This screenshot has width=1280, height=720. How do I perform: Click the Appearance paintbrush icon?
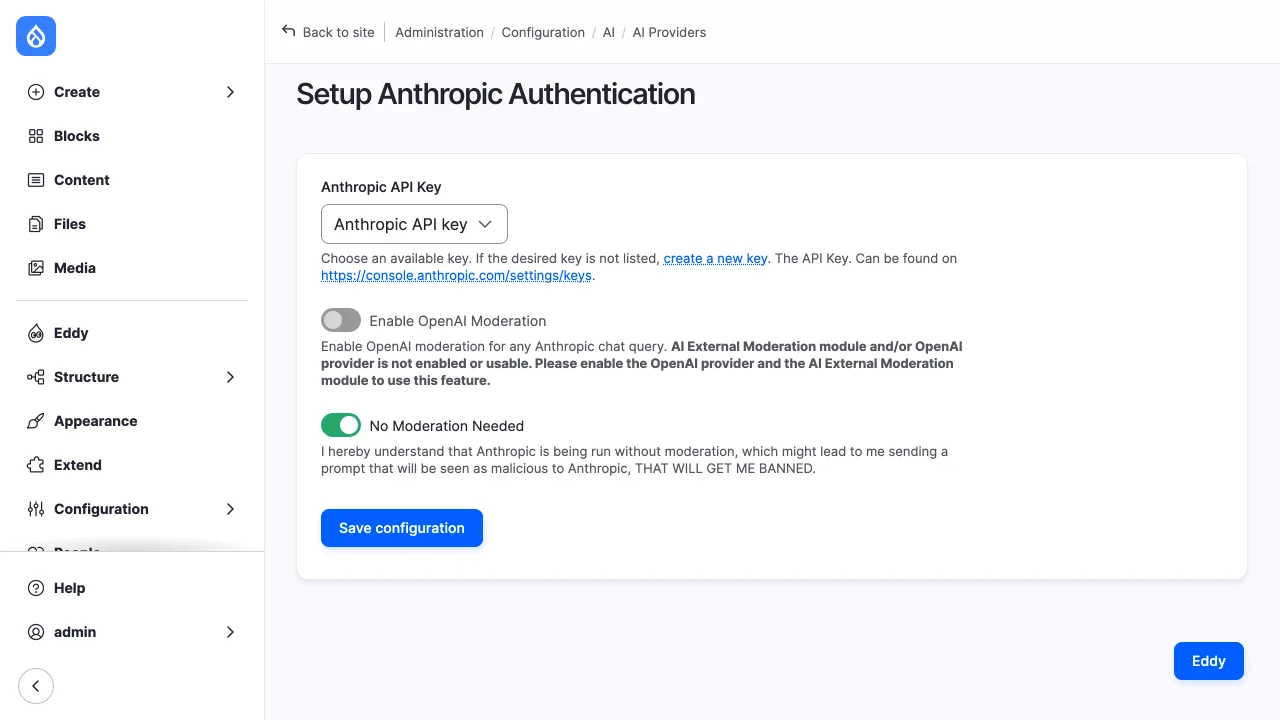coord(36,421)
